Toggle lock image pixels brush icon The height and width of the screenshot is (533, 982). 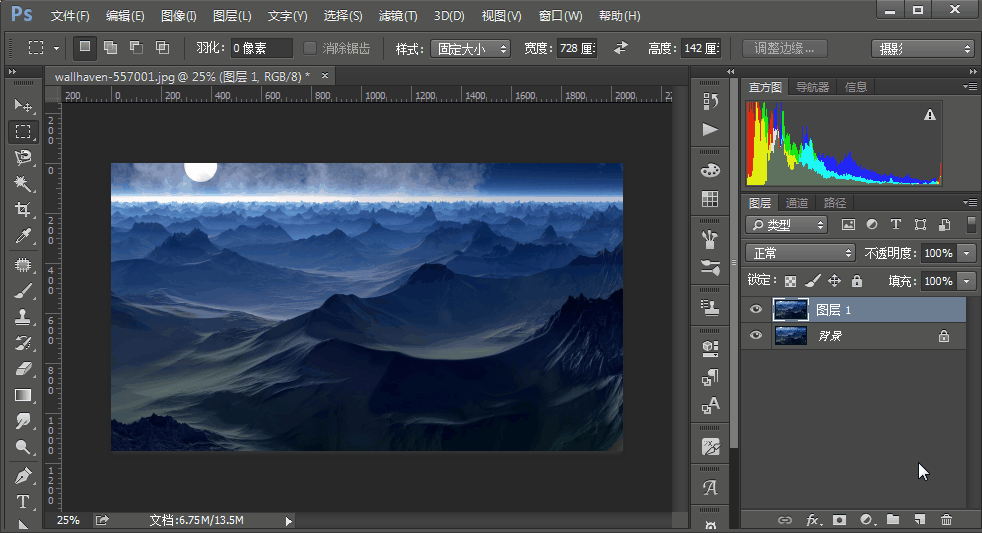tap(813, 281)
